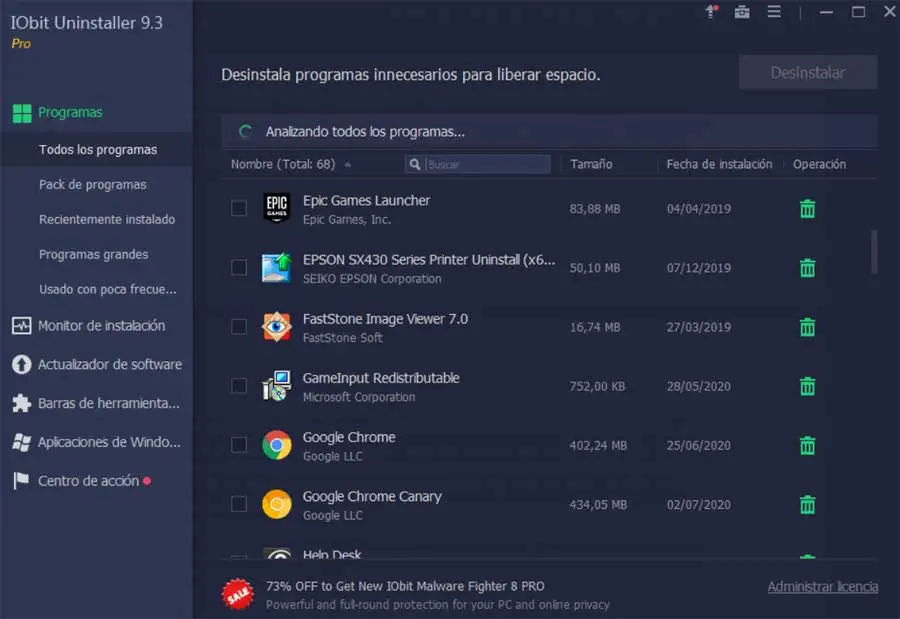This screenshot has height=619, width=900.
Task: Click the trash icon for Google Chrome Canary
Action: tap(808, 504)
